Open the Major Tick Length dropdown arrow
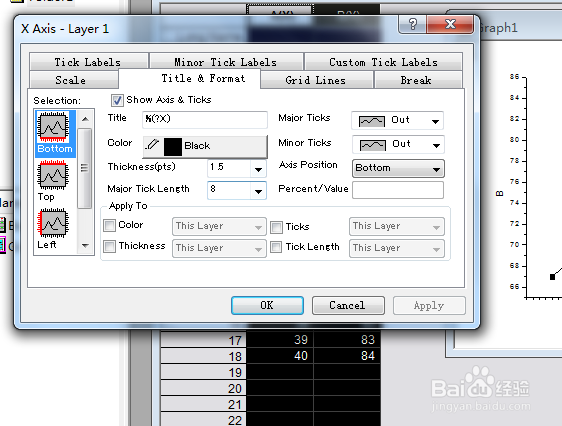 pos(258,191)
